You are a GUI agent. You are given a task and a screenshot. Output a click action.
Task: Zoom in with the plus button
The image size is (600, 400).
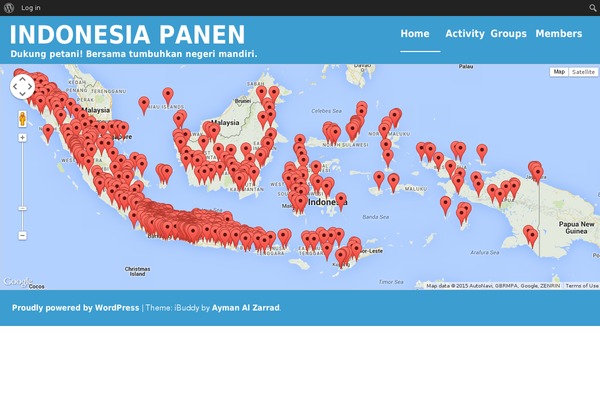[x=23, y=137]
